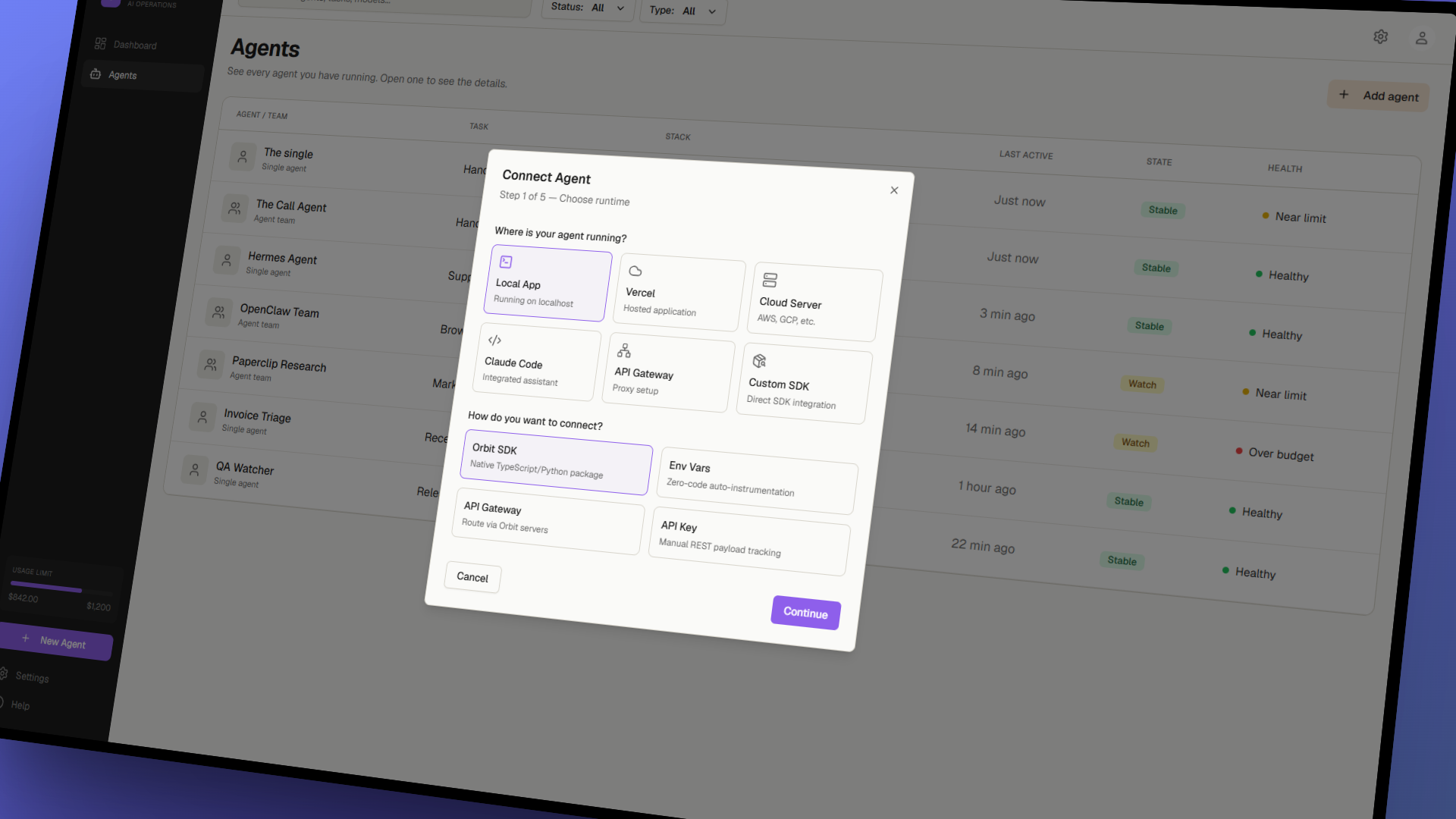Click the Hermes Agent avatar icon
This screenshot has width=1456, height=819.
coord(227,259)
